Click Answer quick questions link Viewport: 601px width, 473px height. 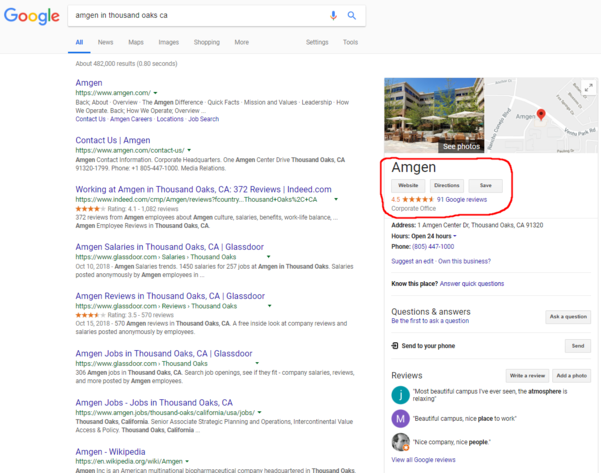(x=472, y=284)
